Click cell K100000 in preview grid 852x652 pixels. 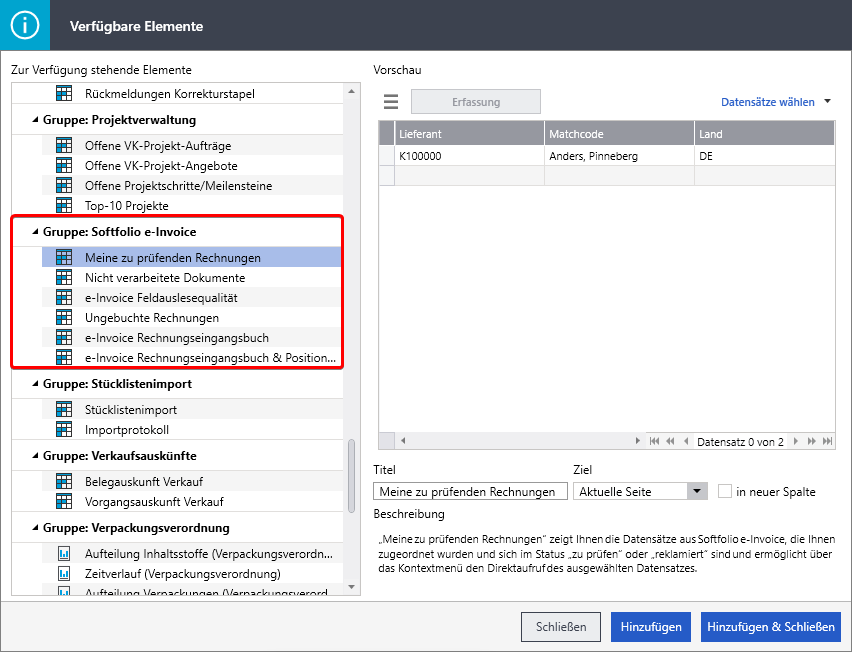(469, 156)
